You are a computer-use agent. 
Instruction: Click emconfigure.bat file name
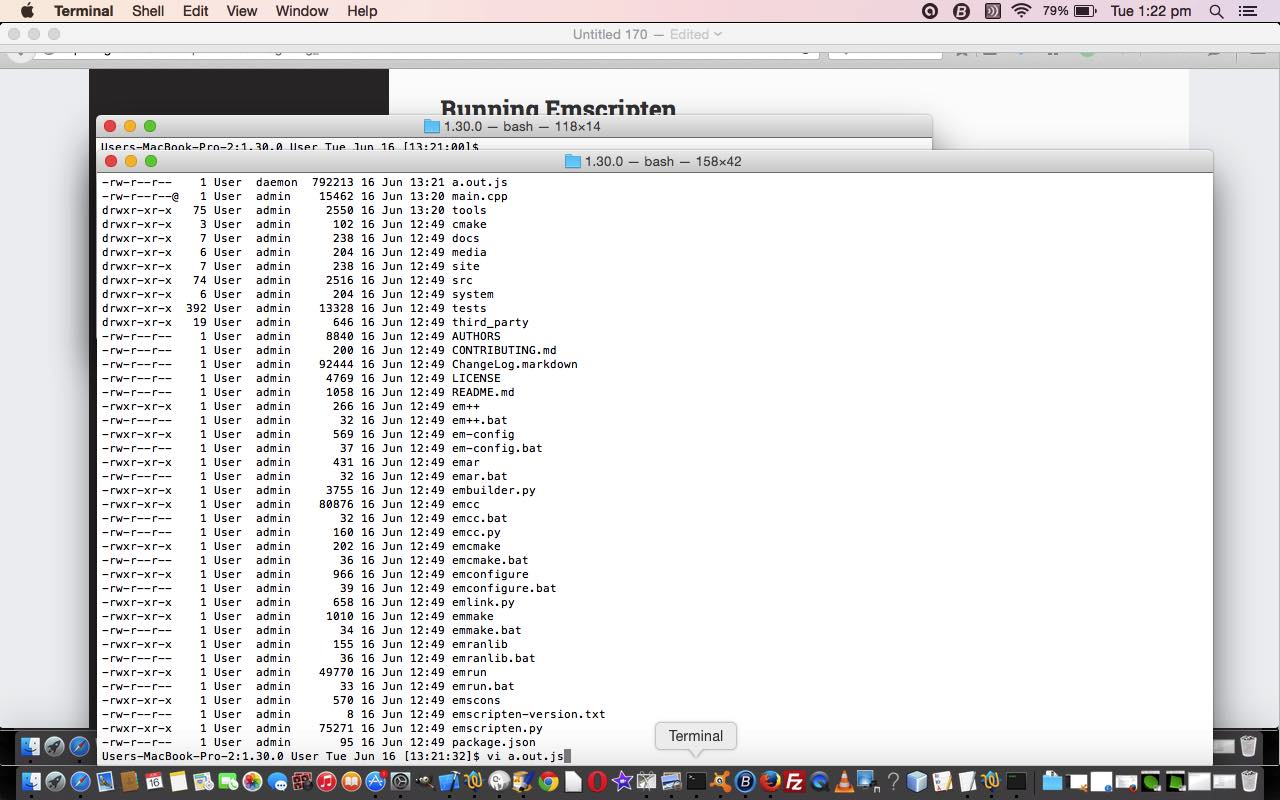click(x=504, y=588)
